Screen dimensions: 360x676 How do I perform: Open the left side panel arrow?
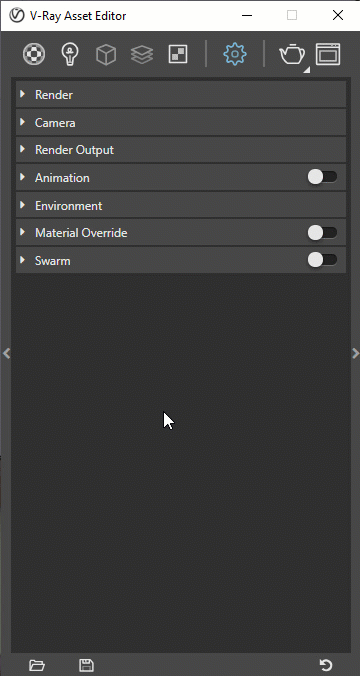(6, 354)
